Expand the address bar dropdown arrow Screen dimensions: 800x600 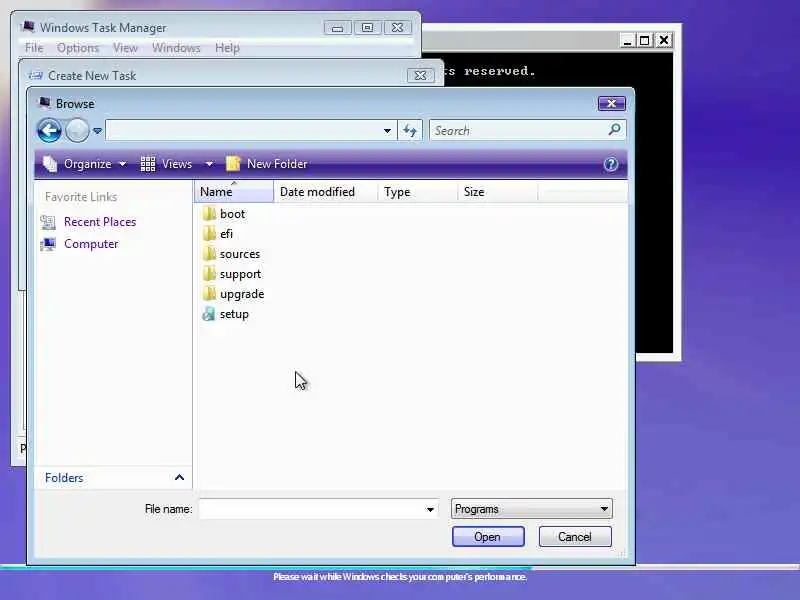pyautogui.click(x=387, y=131)
